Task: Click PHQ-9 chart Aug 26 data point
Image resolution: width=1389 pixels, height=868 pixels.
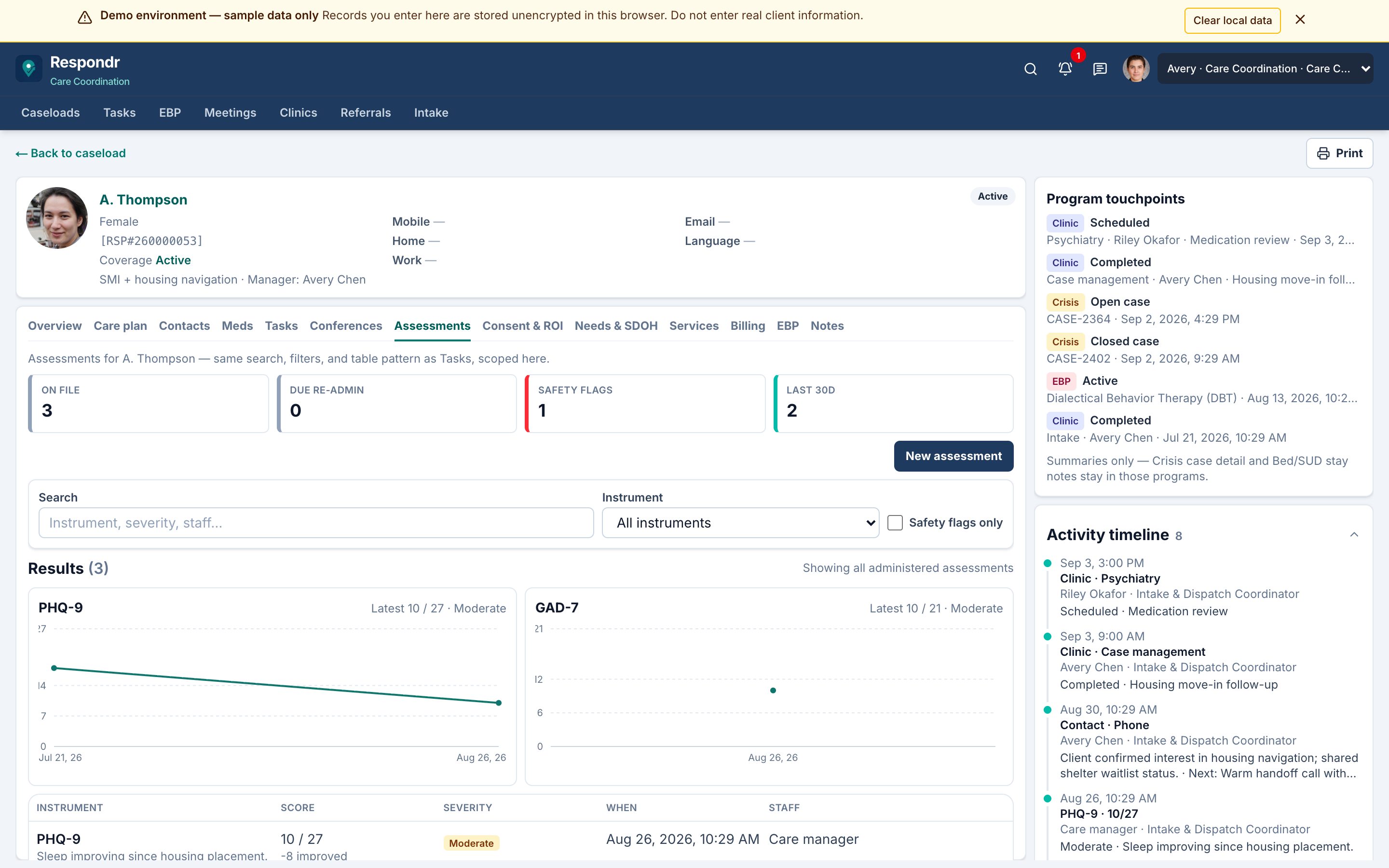Action: [499, 703]
